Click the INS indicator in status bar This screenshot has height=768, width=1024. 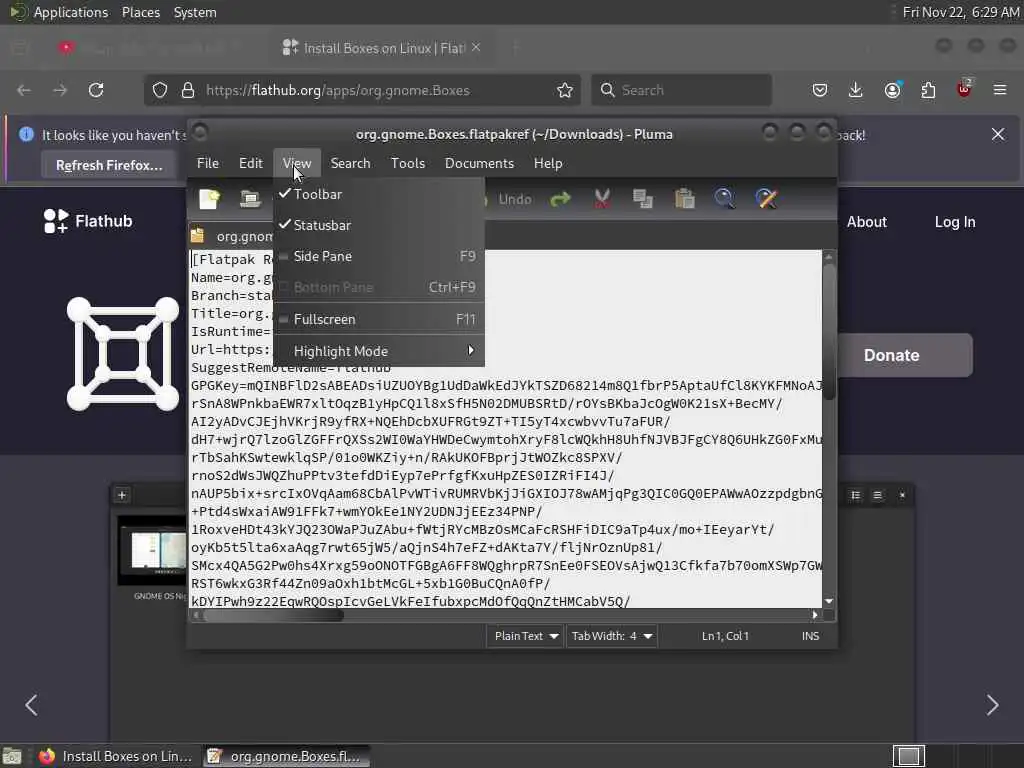(x=810, y=636)
